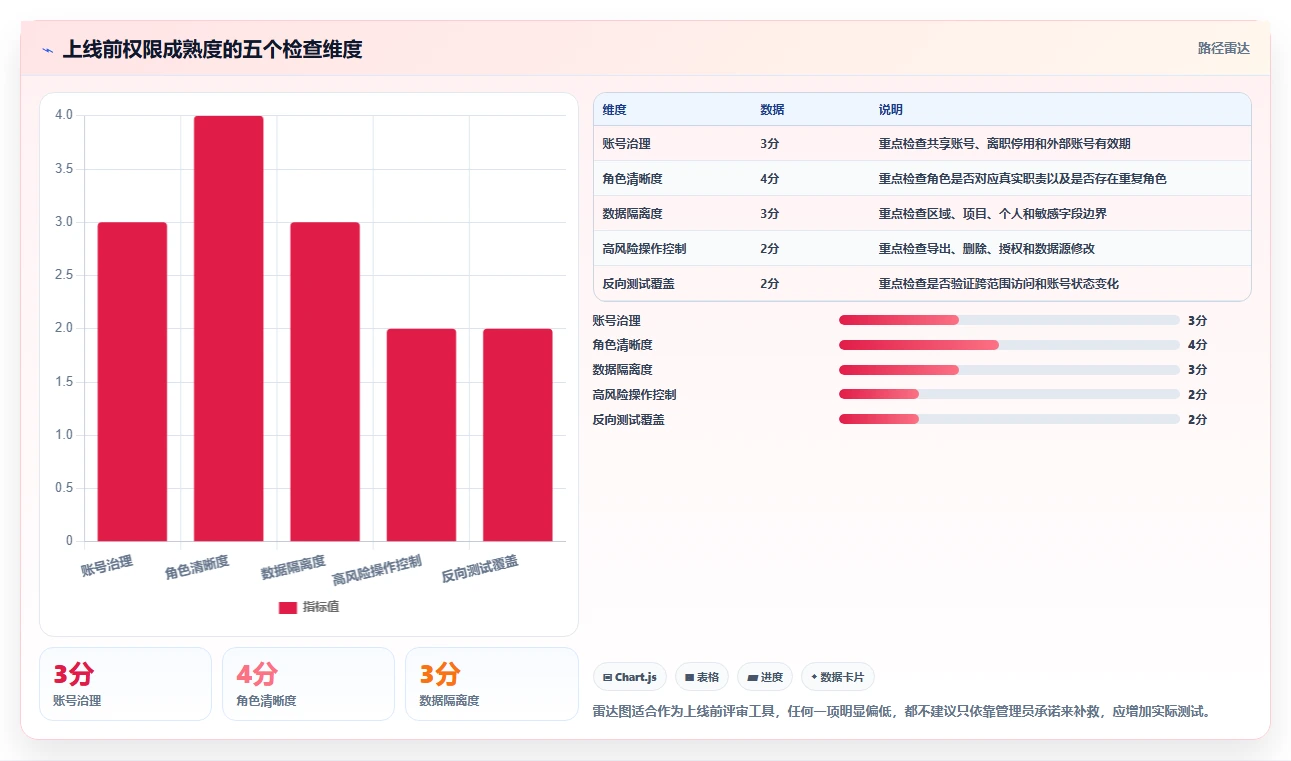Click description 重点检查共享账号、离职停用和外部账号有效期

[x=1004, y=144]
